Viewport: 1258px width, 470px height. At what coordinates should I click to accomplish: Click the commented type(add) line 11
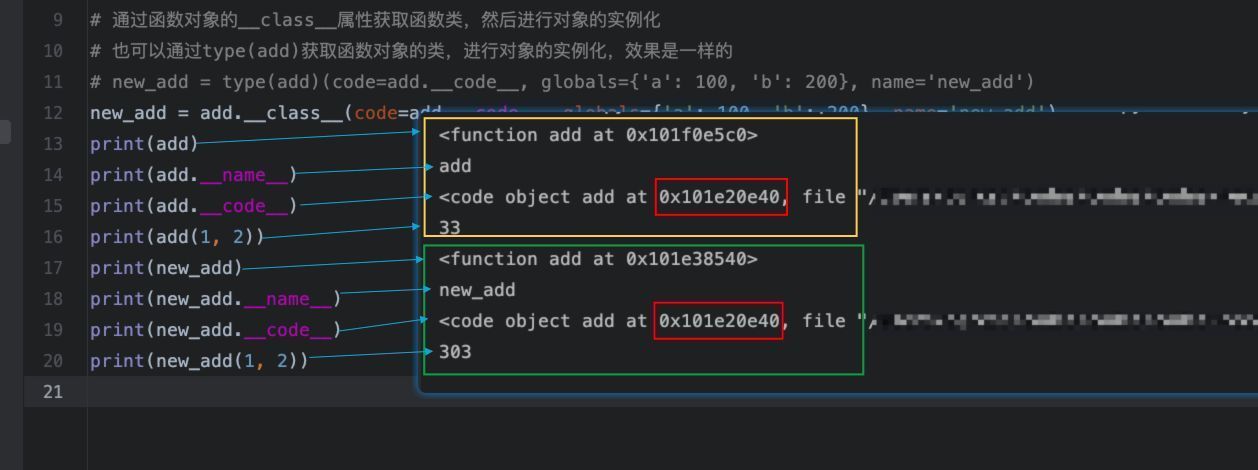(562, 82)
